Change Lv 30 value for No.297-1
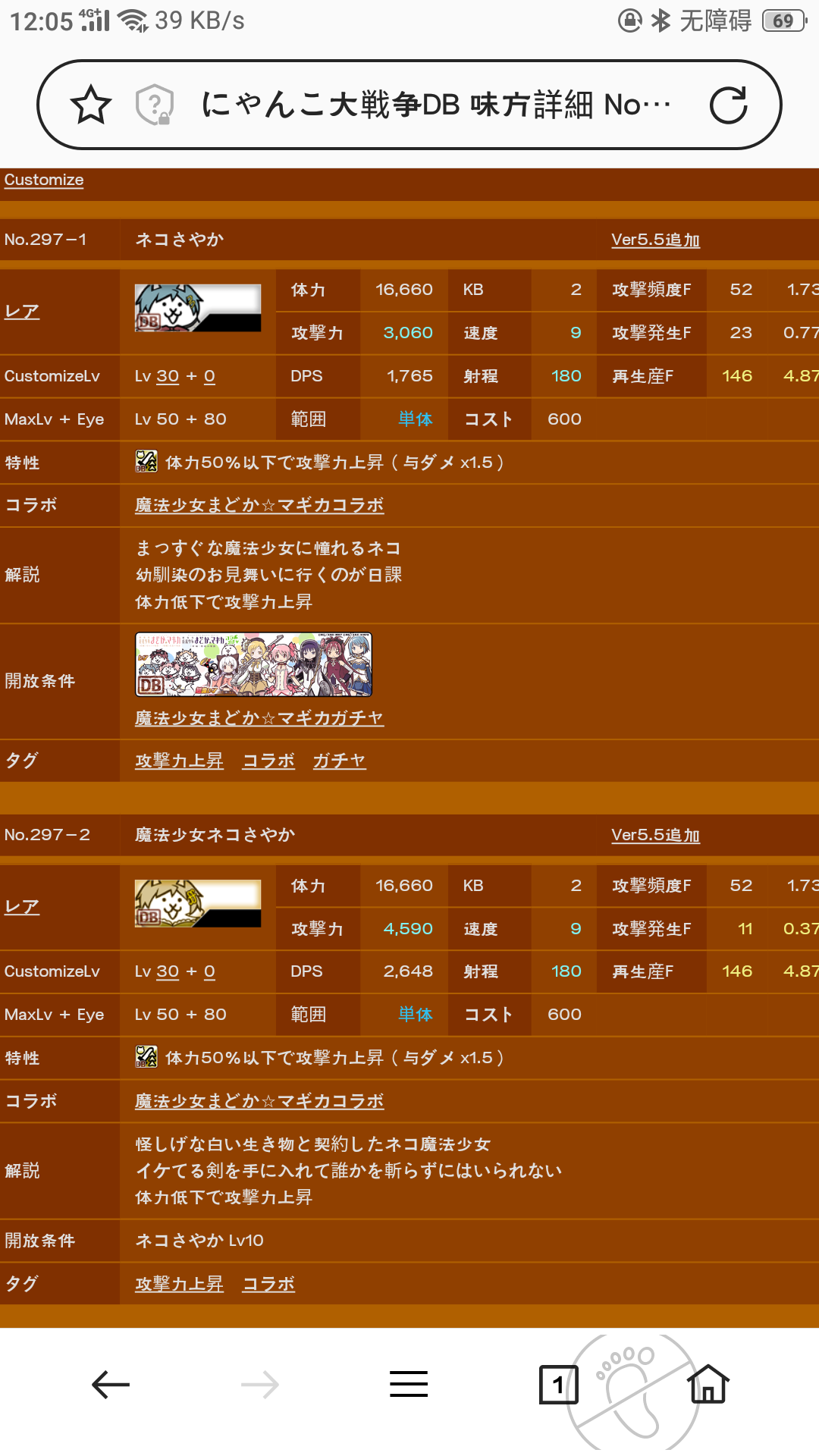 [168, 376]
